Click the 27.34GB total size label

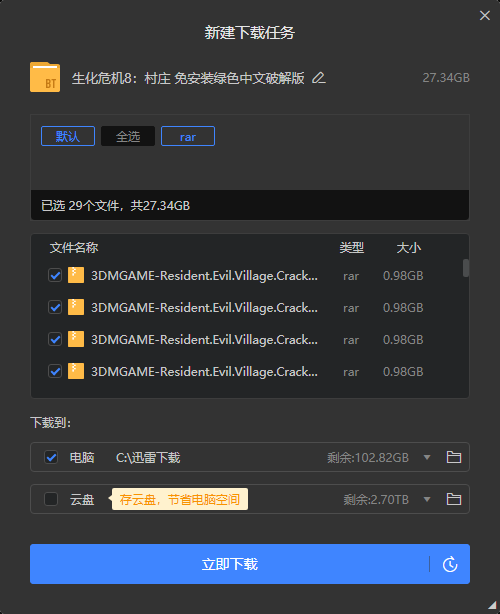click(446, 78)
